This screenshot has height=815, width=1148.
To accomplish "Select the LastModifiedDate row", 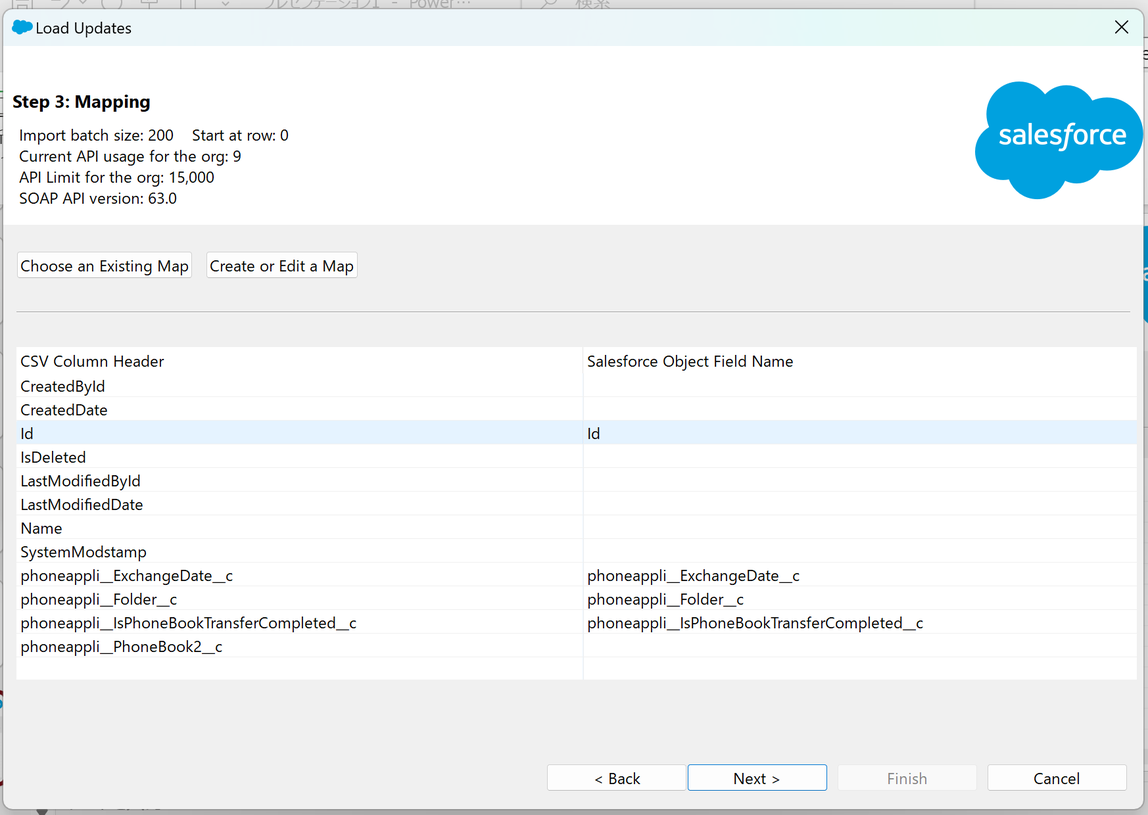I will 576,505.
